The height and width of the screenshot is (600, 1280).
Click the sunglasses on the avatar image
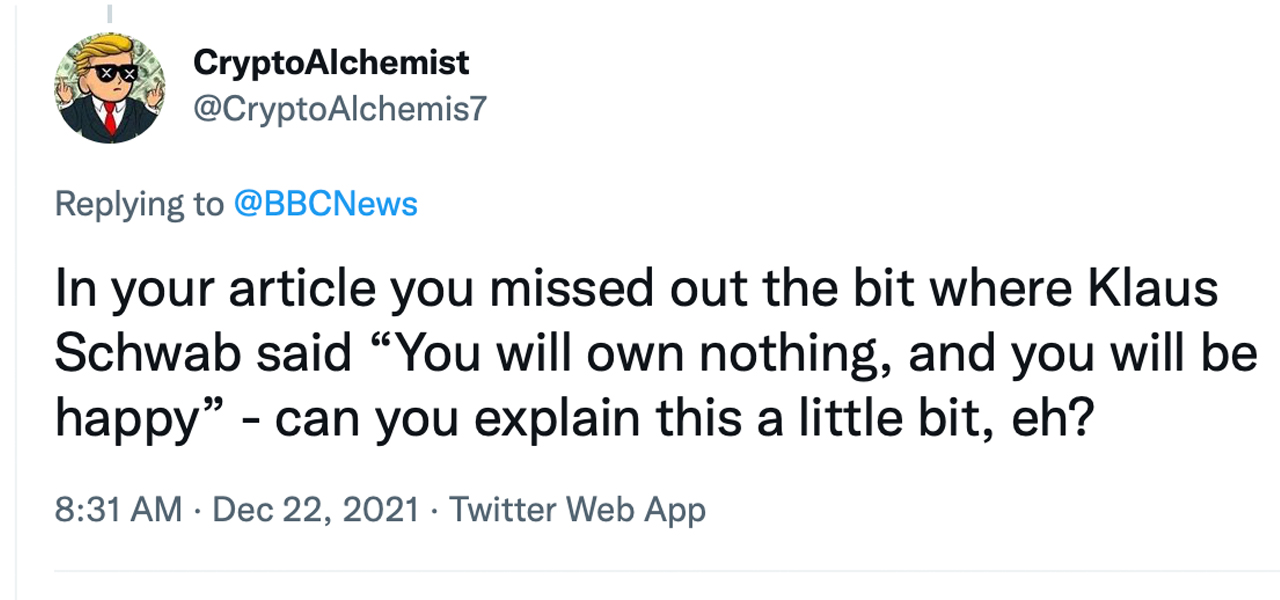tap(111, 74)
